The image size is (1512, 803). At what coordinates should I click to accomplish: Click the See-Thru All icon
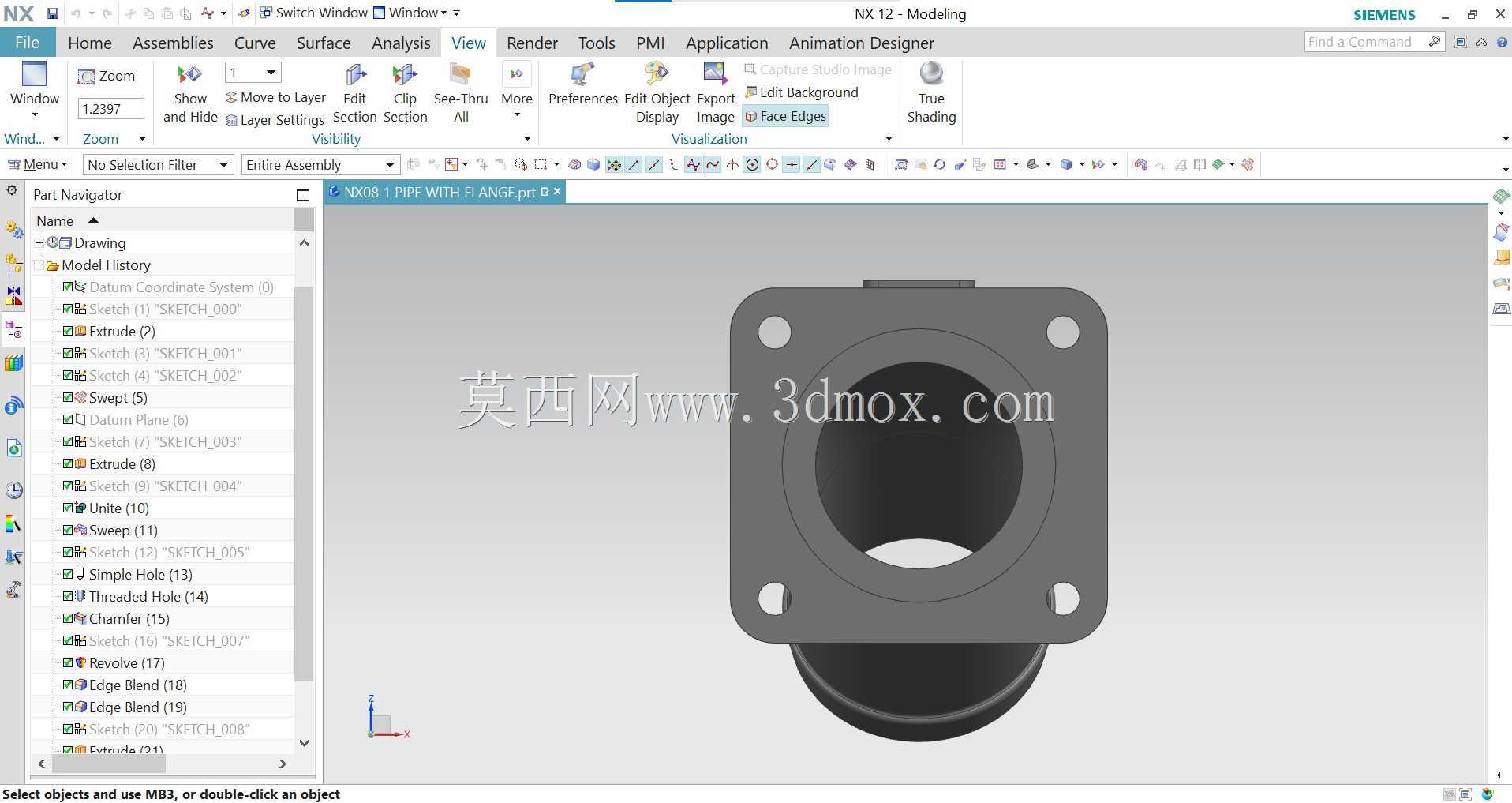pos(461,75)
